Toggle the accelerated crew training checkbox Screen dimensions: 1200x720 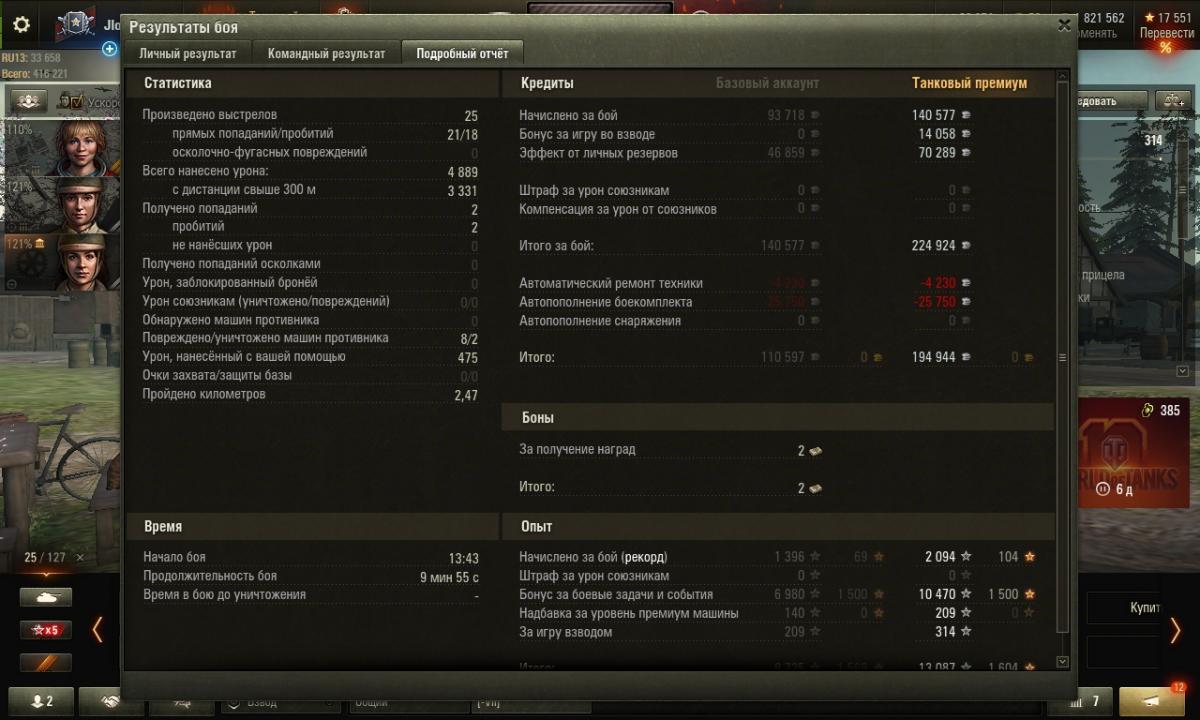click(75, 101)
